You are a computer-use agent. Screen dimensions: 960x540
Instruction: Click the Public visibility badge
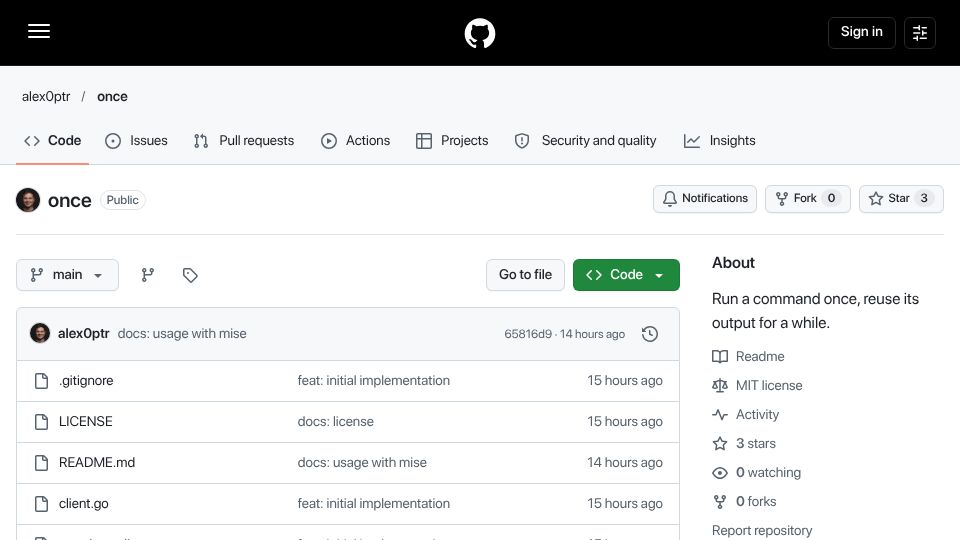click(x=122, y=200)
